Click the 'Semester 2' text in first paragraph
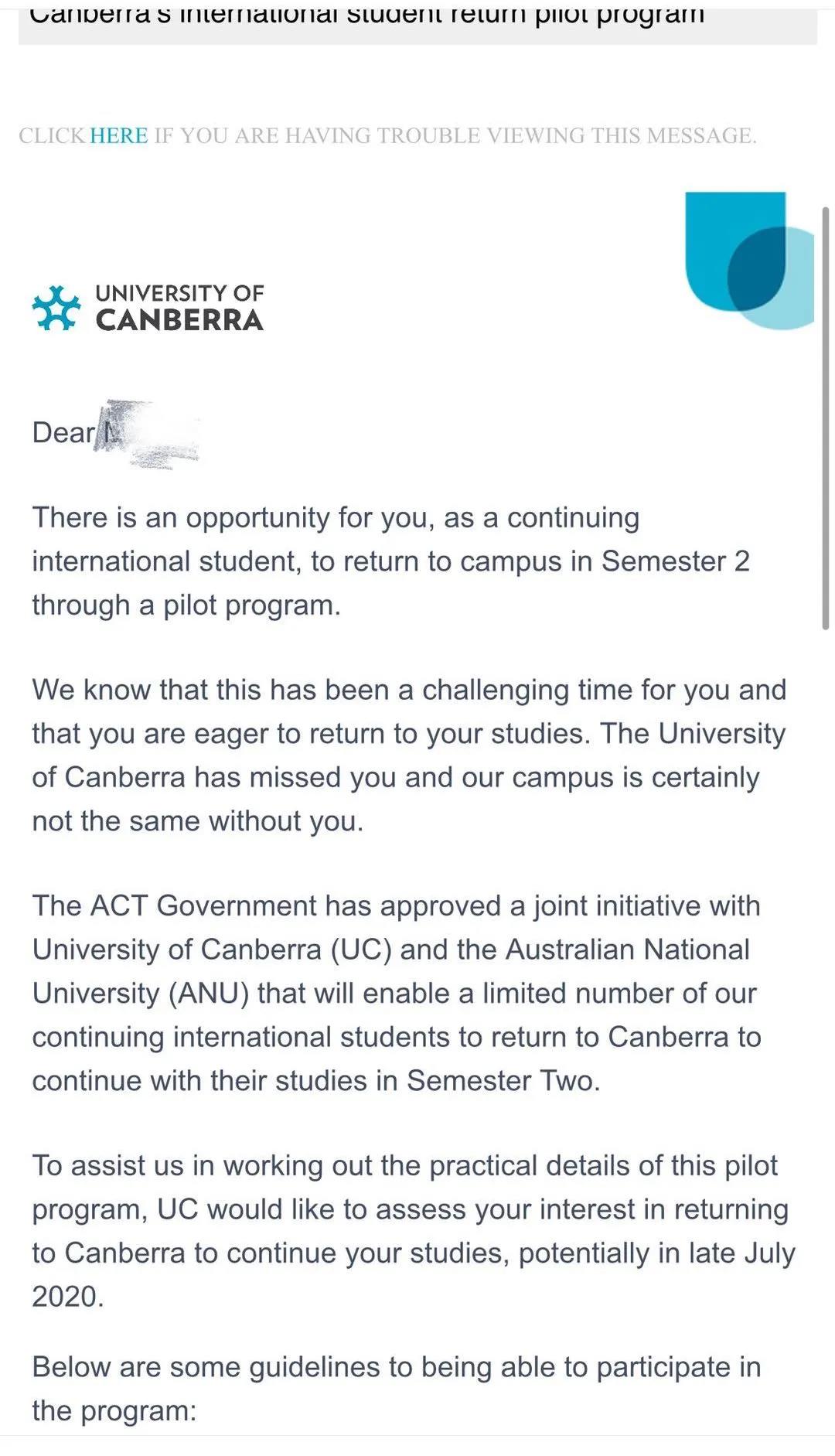Screen dimensions: 835x1456 click(x=676, y=561)
